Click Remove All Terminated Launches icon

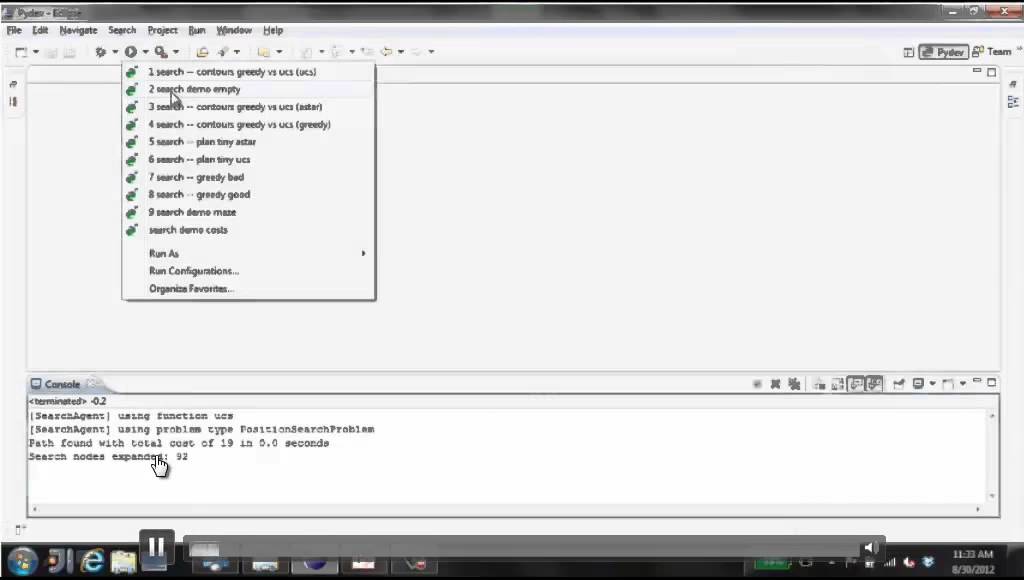(794, 384)
